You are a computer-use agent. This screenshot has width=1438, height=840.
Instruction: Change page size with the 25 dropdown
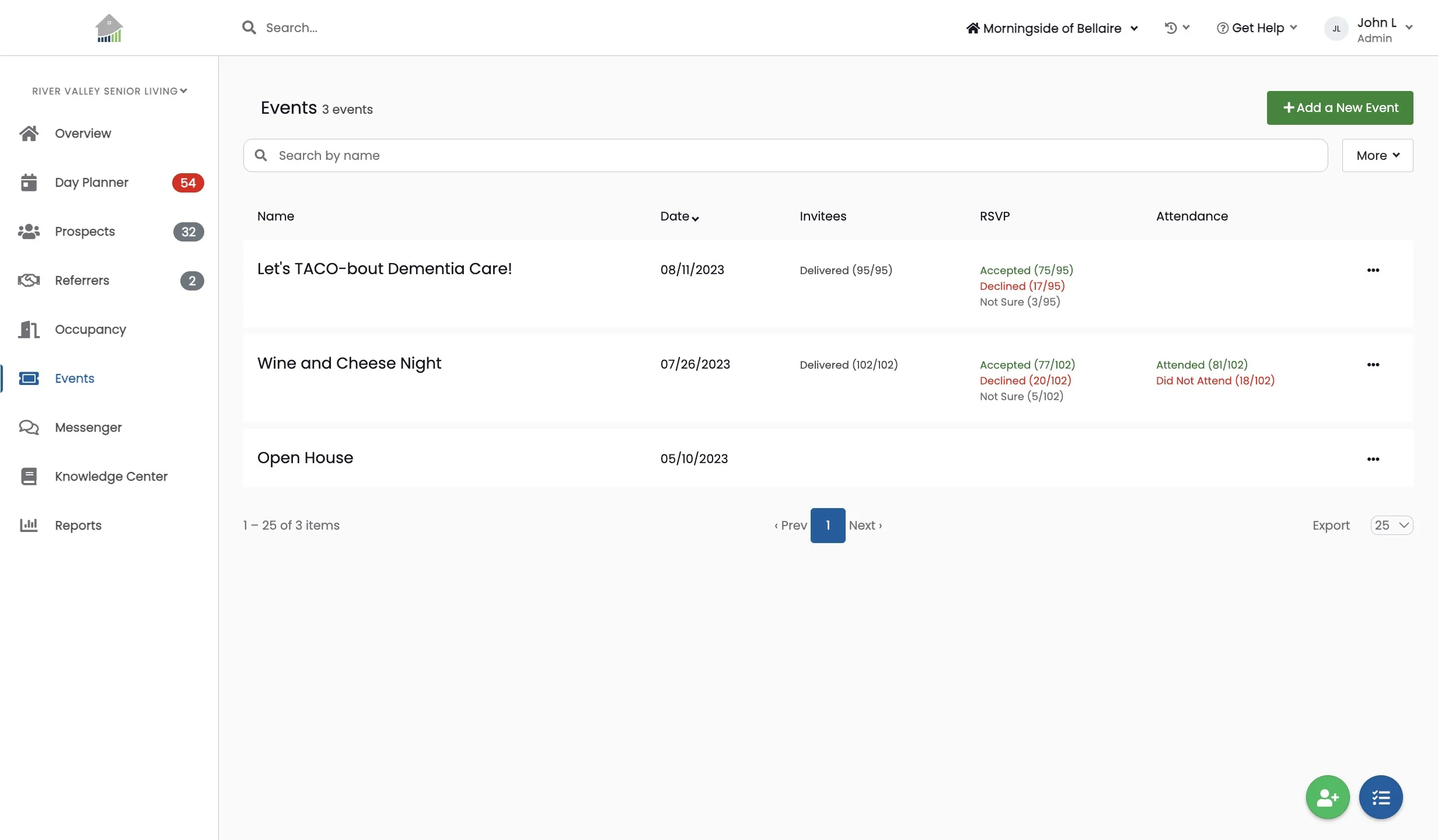click(1391, 525)
